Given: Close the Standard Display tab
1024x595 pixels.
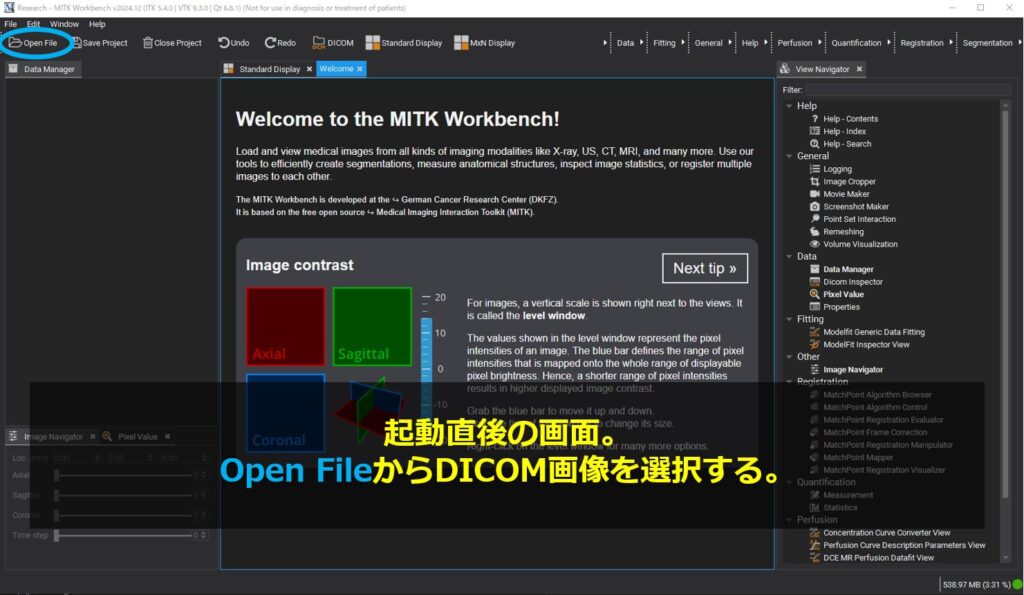Looking at the screenshot, I should click(x=310, y=69).
